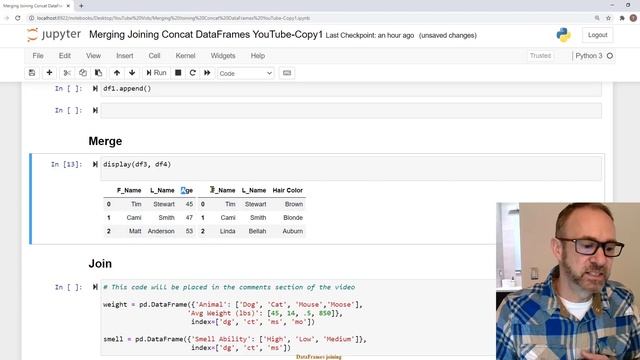Viewport: 640px width, 360px height.
Task: Run the df1.append() cell via its run icon
Action: click(95, 89)
